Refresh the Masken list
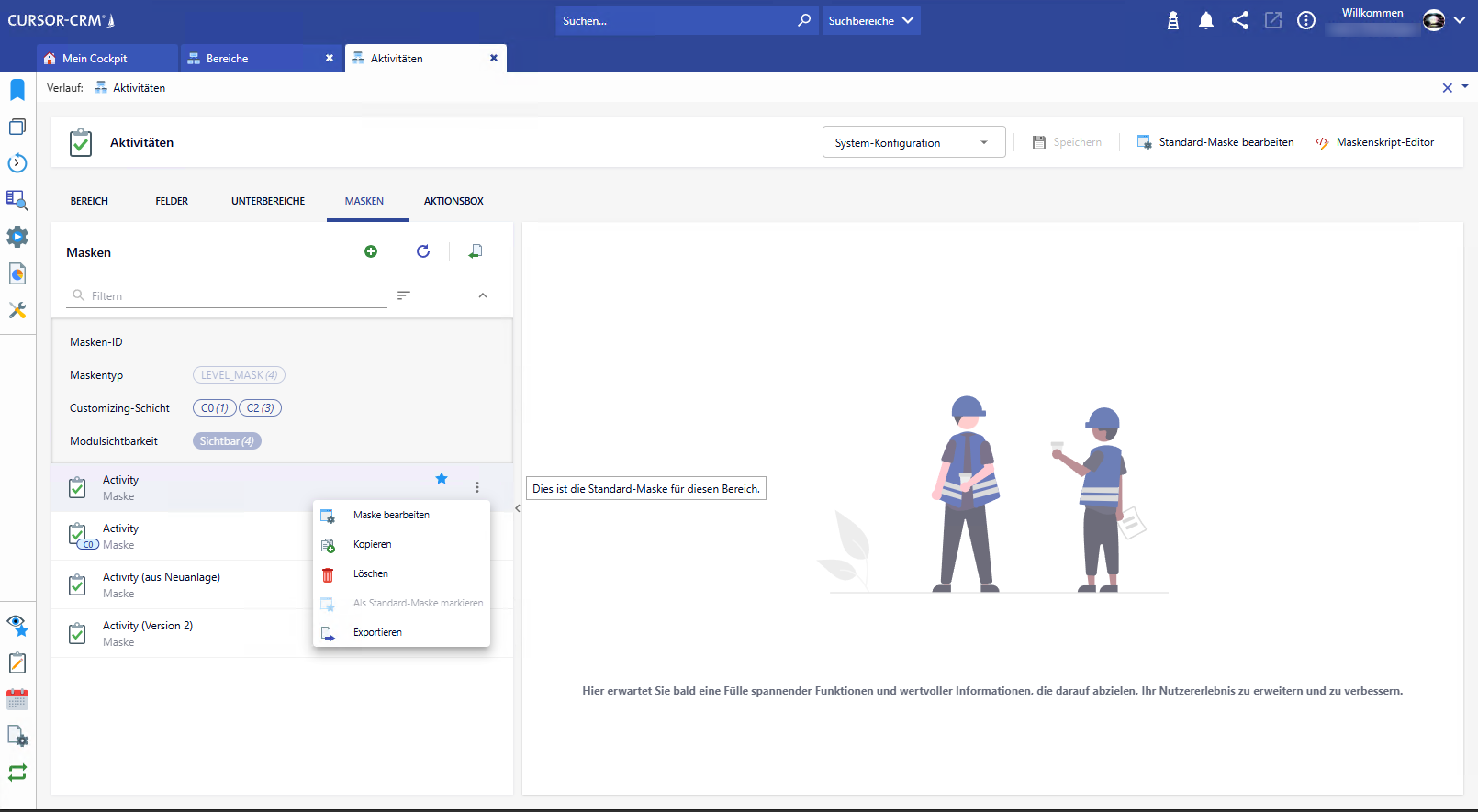This screenshot has height=812, width=1478. coord(423,251)
